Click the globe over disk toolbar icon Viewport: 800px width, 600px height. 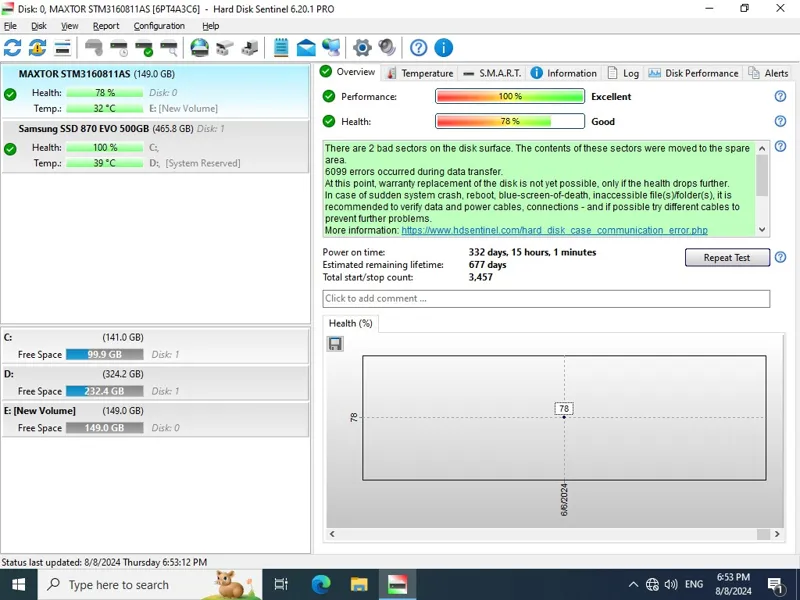tap(199, 48)
